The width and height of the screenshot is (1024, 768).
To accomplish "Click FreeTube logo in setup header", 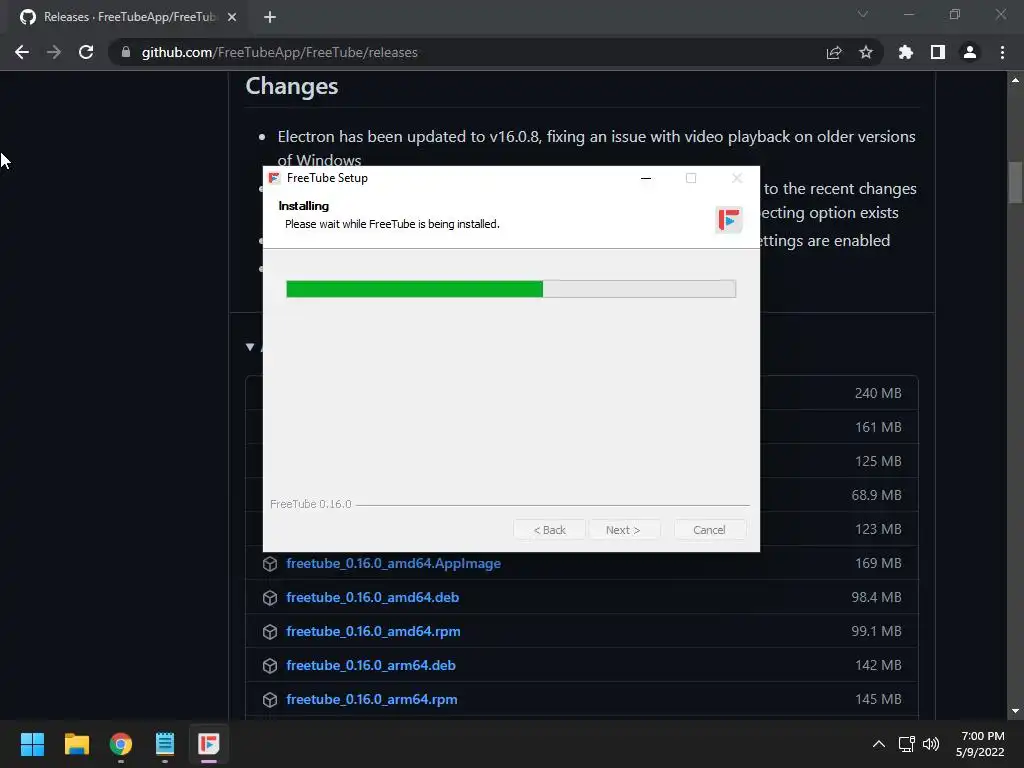I will coord(729,219).
